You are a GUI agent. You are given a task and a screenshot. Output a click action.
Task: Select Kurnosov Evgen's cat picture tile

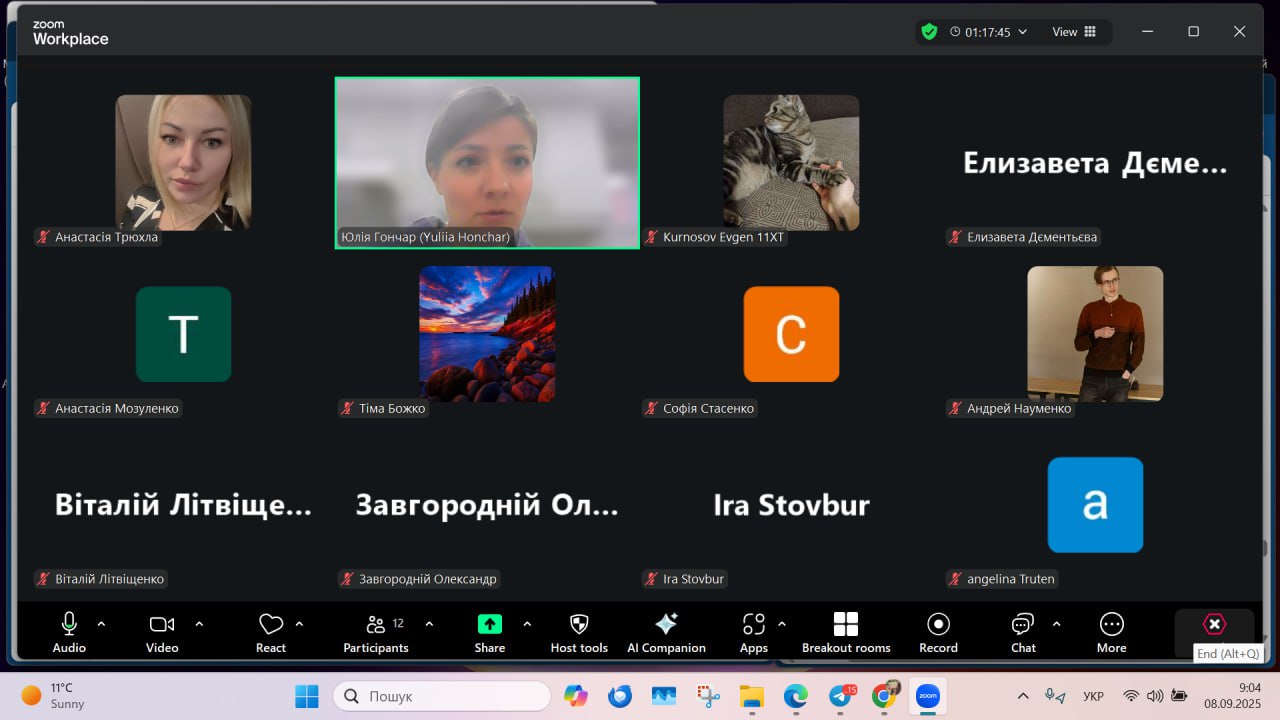[791, 162]
